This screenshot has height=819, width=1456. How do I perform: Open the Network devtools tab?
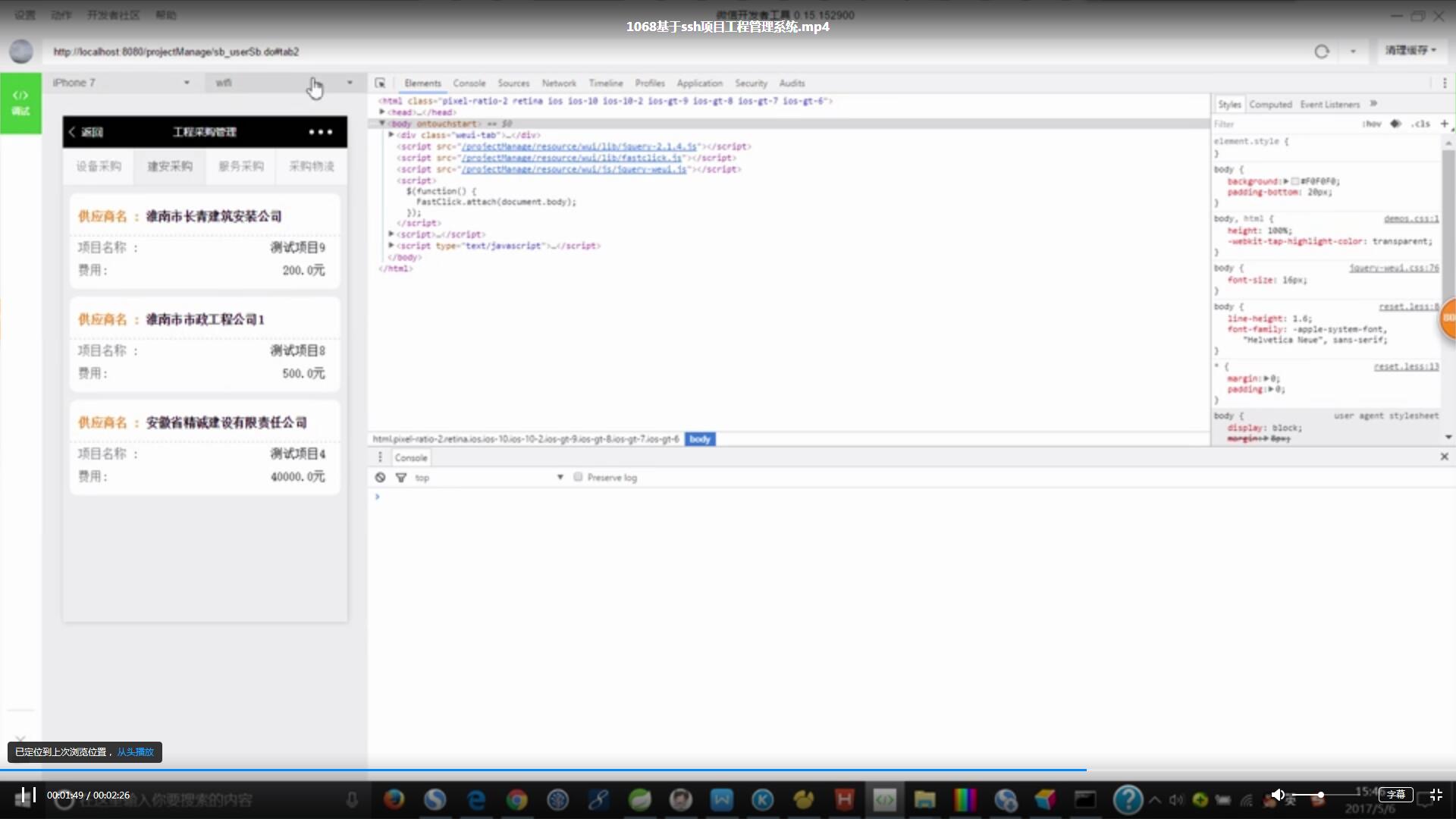[559, 83]
